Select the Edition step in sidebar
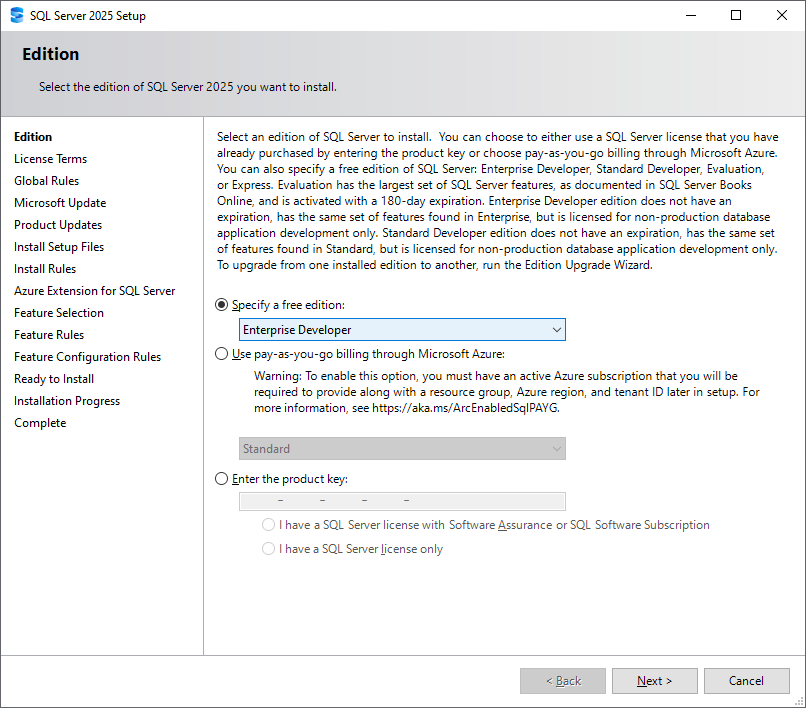 click(x=33, y=137)
